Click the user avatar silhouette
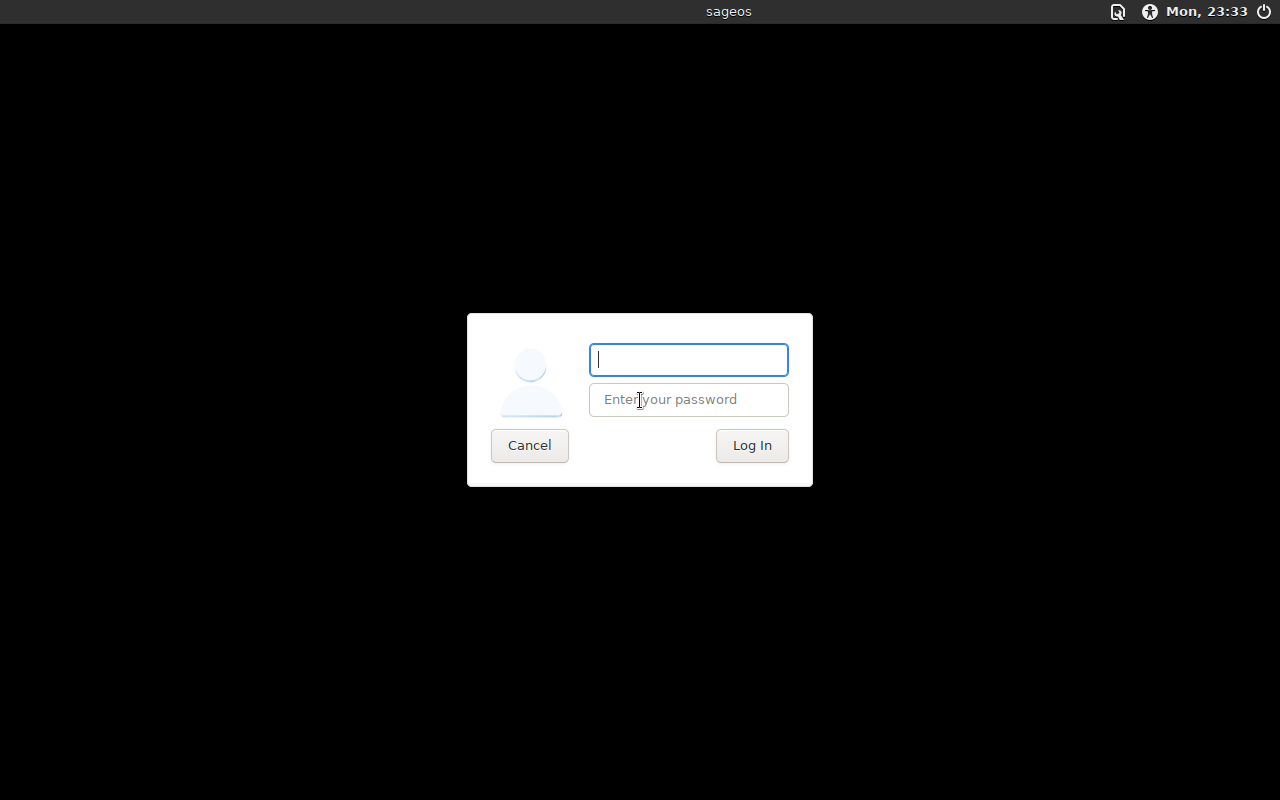Screen dimensions: 1280x800 coord(531,382)
